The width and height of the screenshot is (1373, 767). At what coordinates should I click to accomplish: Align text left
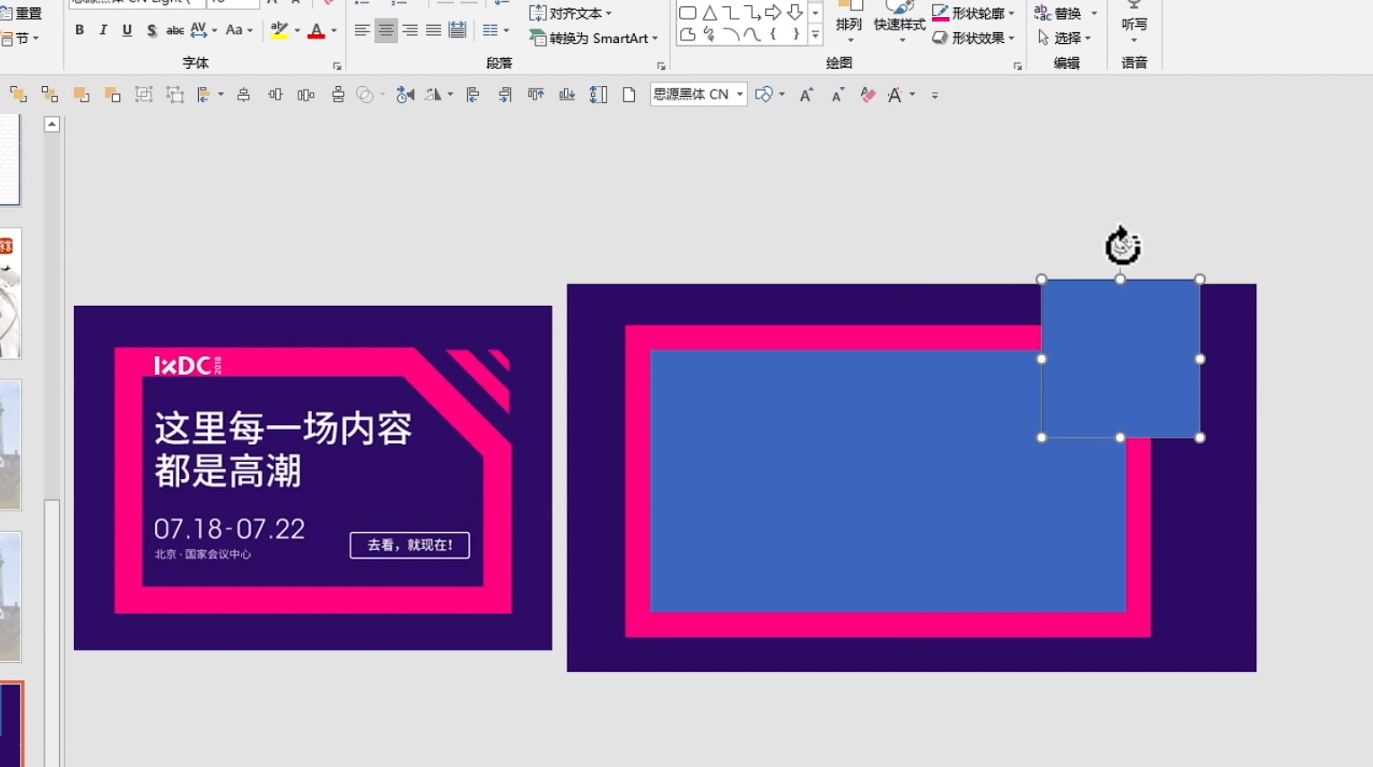[x=362, y=31]
